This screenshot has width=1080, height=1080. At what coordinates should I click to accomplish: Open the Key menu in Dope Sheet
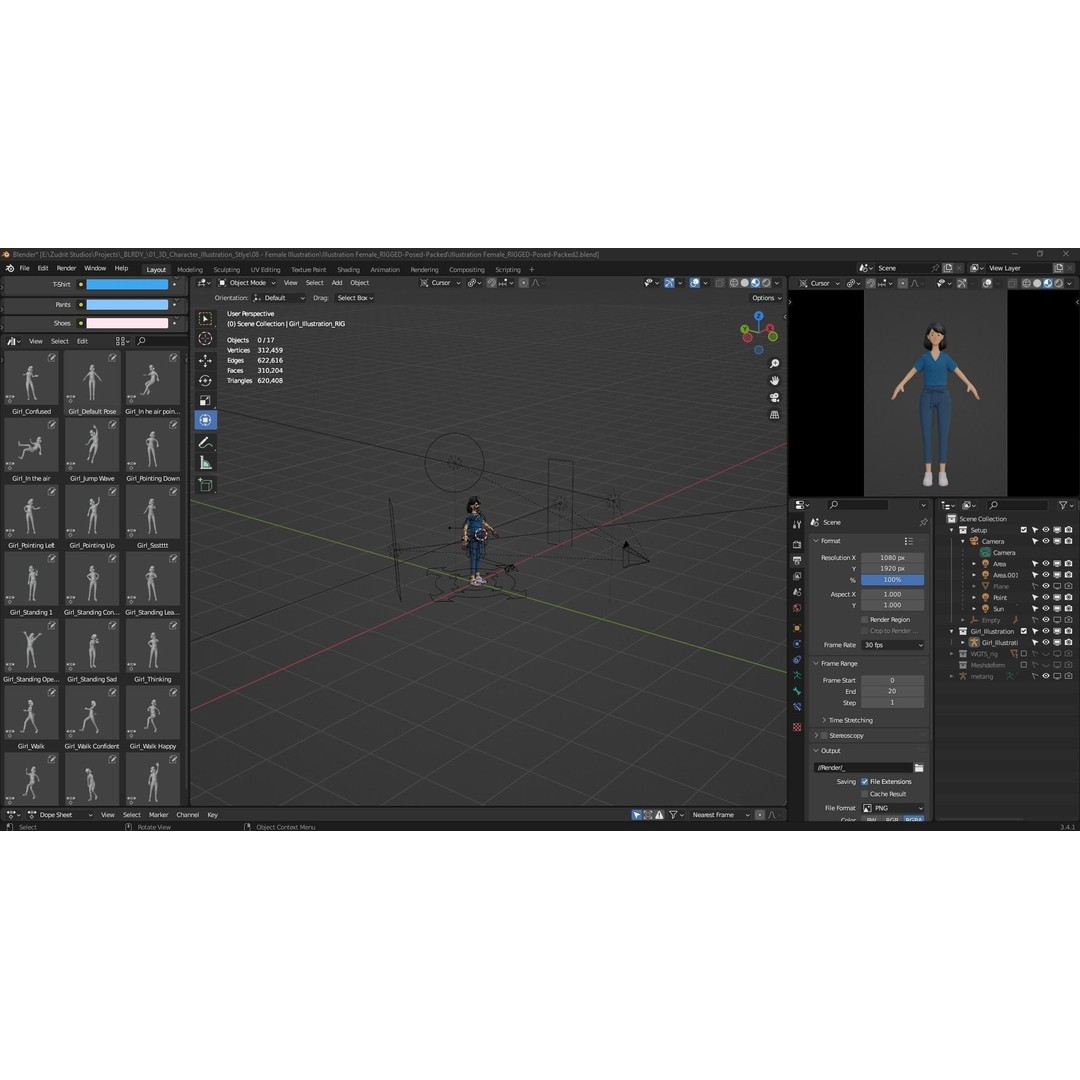point(213,815)
